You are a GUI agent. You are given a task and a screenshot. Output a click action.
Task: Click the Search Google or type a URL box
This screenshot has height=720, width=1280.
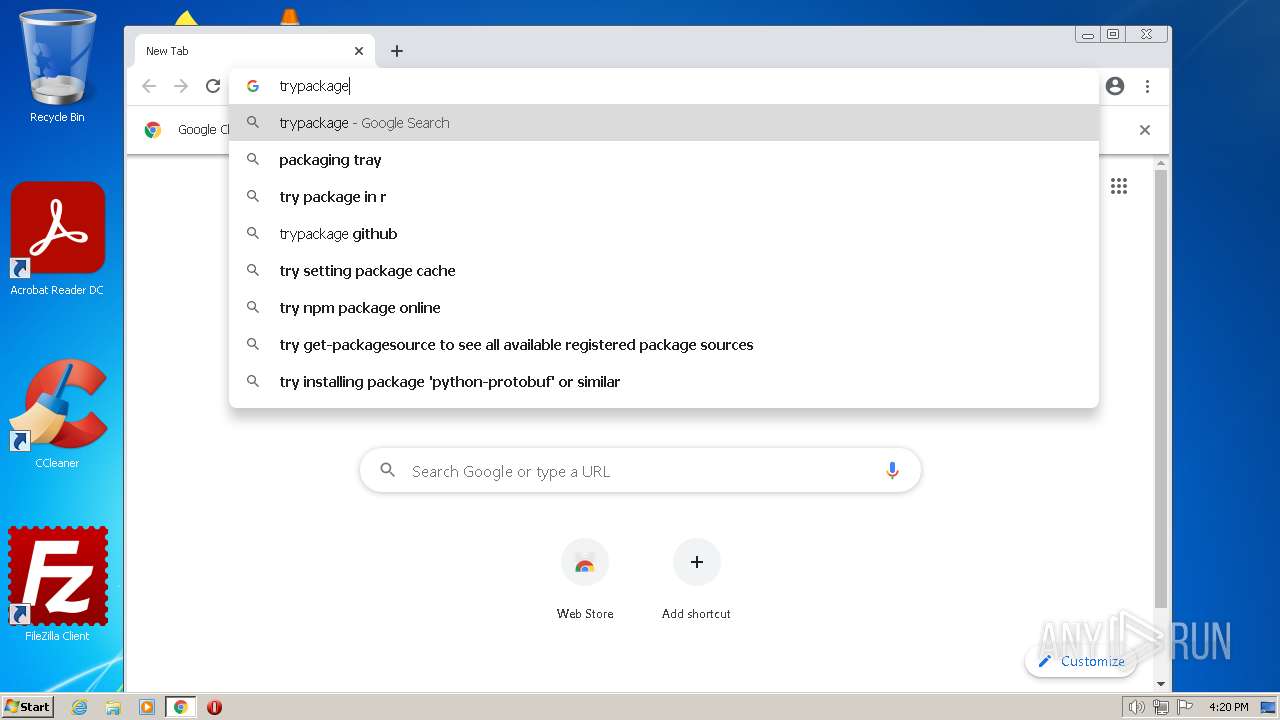click(x=640, y=471)
